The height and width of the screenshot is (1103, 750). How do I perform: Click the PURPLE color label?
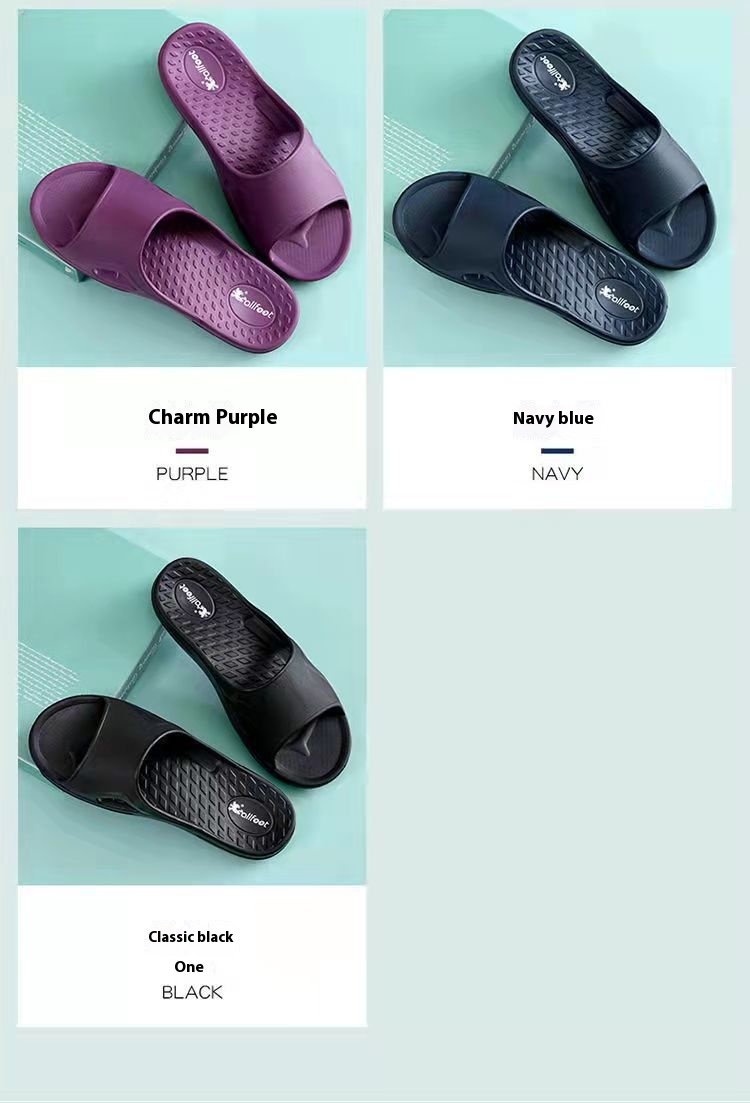[192, 473]
